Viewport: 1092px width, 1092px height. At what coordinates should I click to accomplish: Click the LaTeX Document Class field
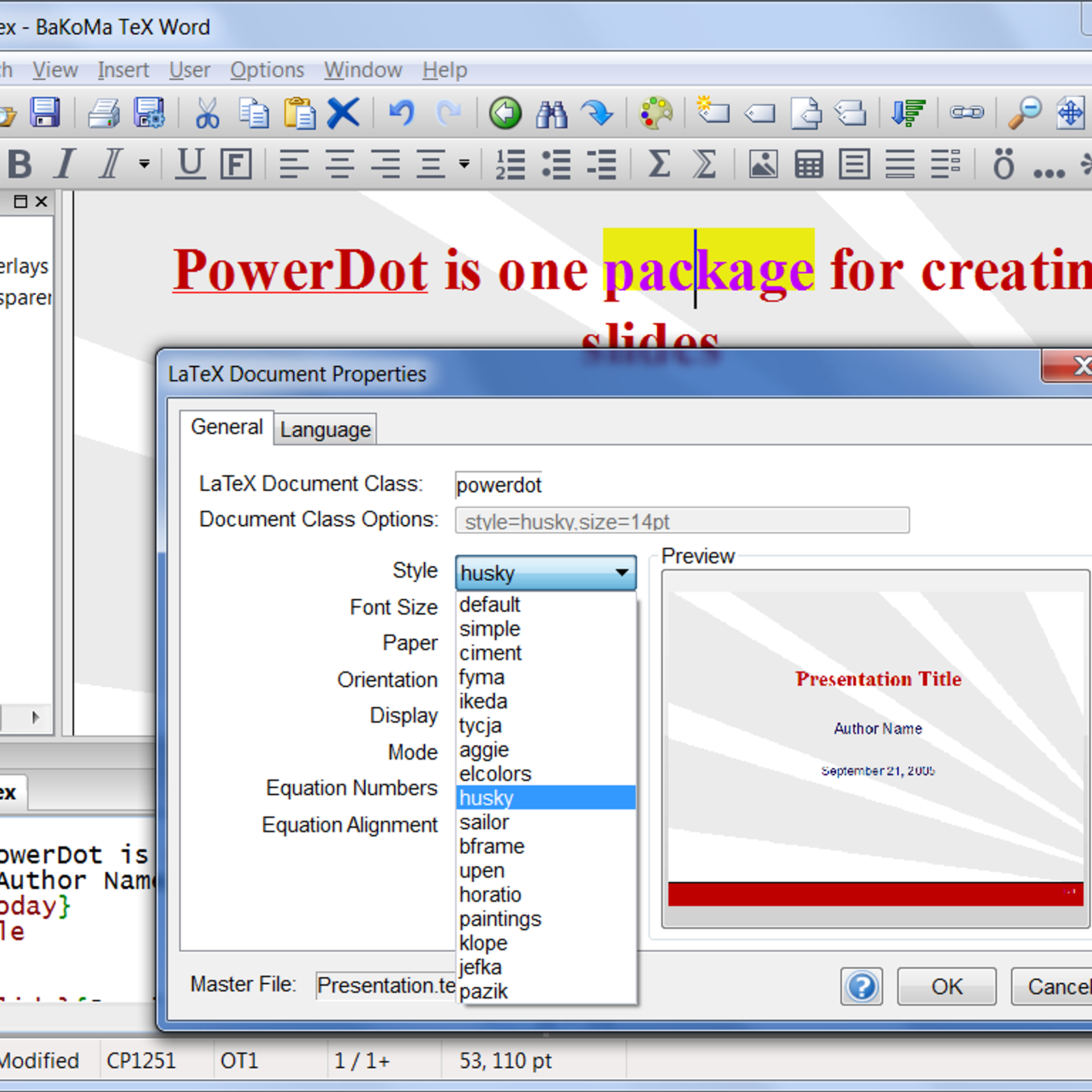[x=499, y=485]
